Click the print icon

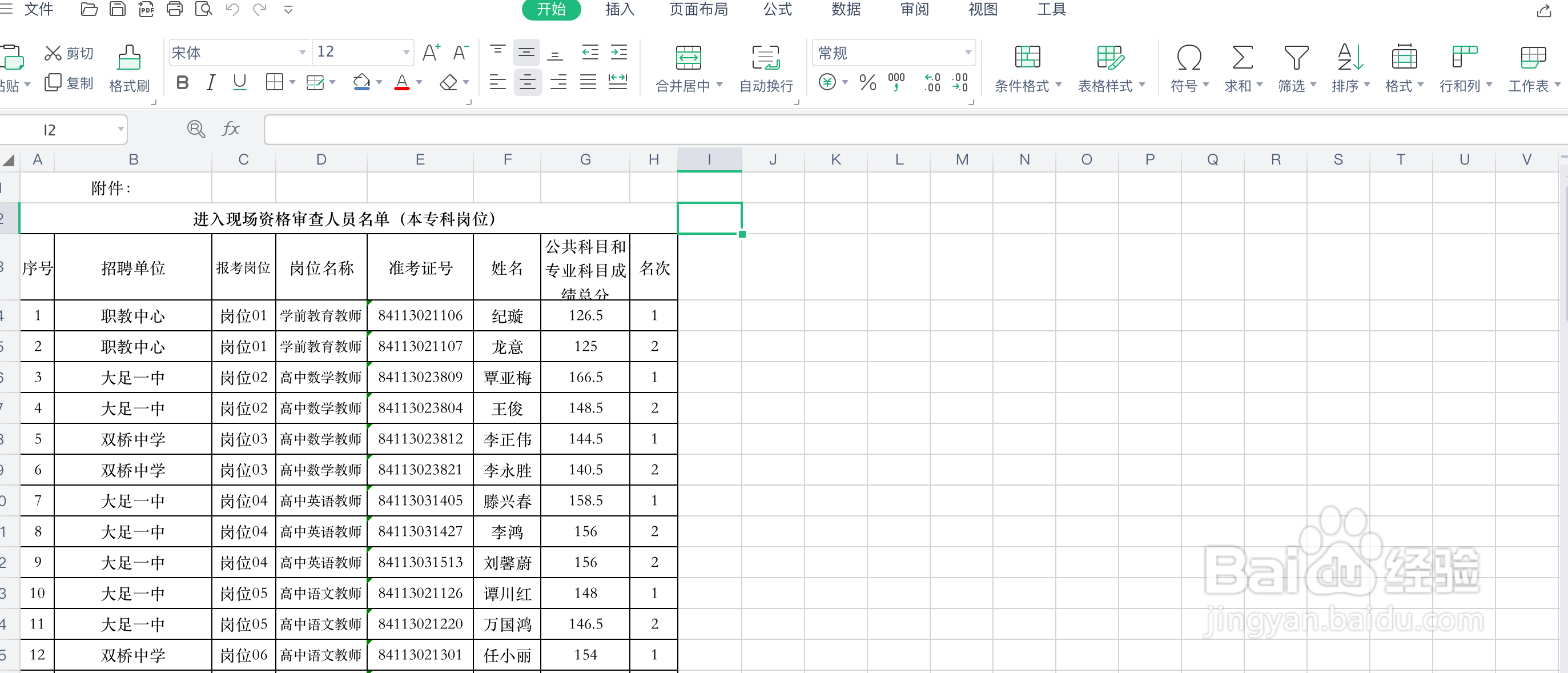pyautogui.click(x=175, y=9)
